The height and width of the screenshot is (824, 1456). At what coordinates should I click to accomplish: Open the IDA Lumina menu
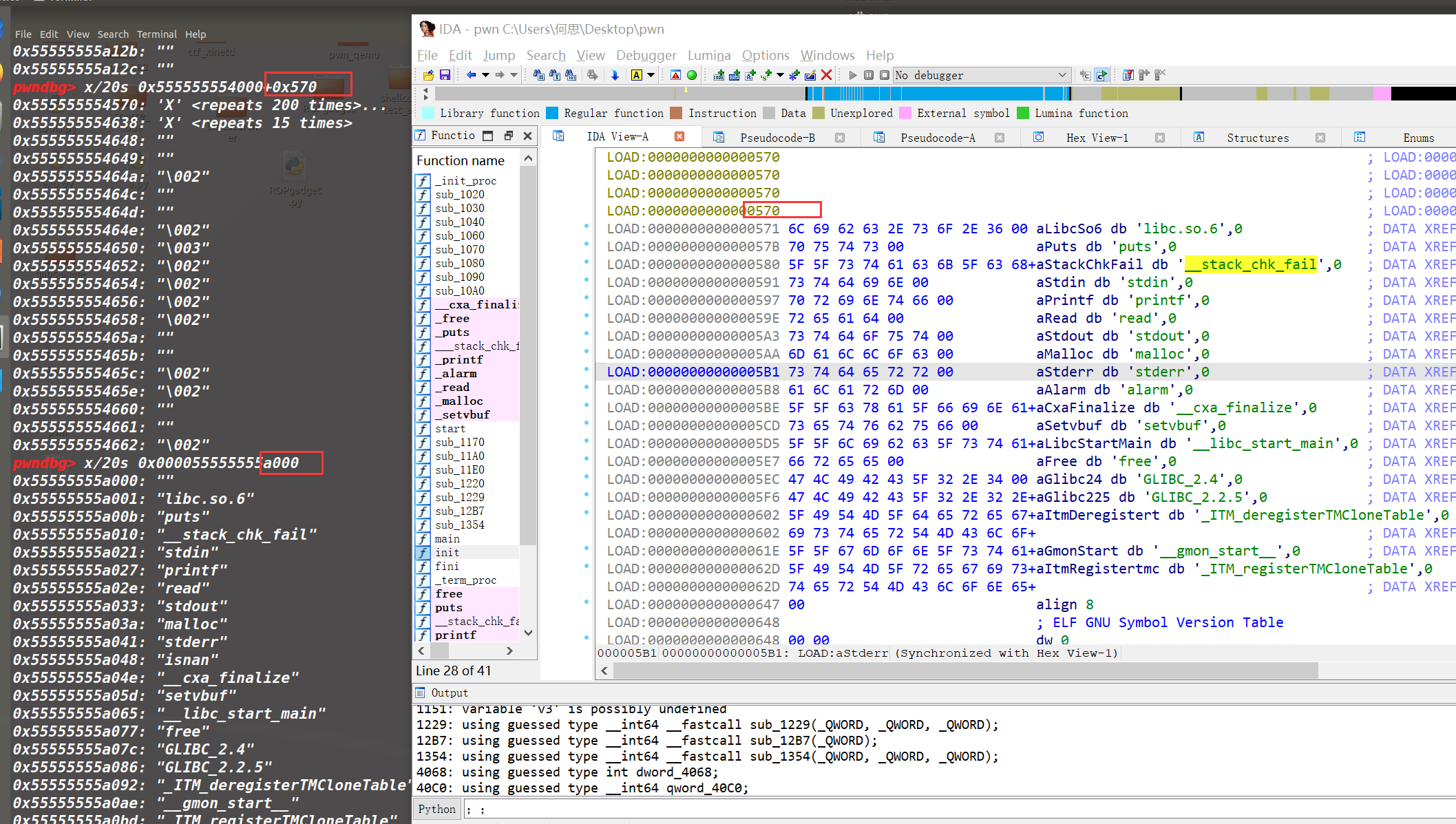pyautogui.click(x=709, y=55)
